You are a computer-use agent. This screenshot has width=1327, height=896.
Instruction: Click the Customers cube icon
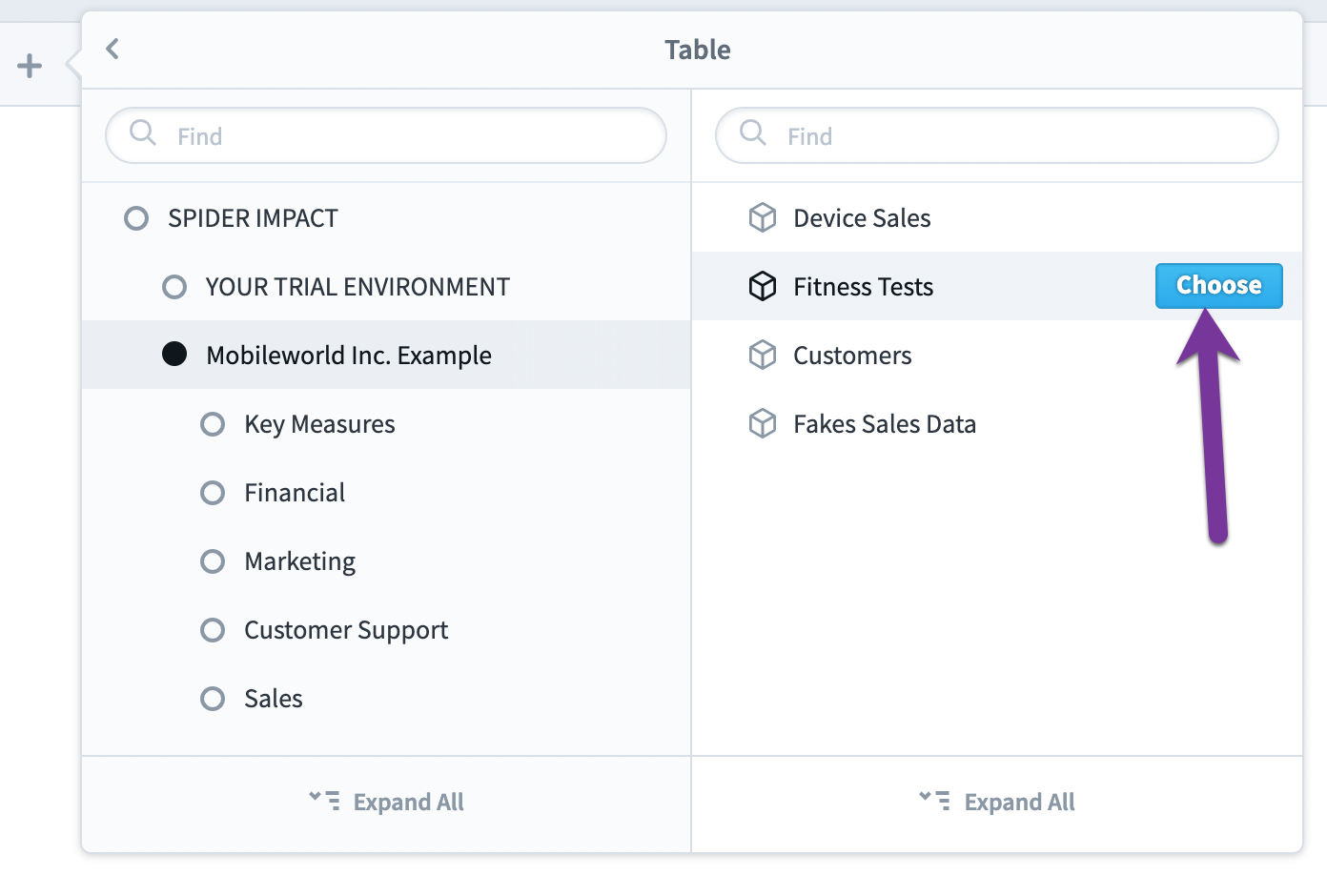(x=763, y=355)
